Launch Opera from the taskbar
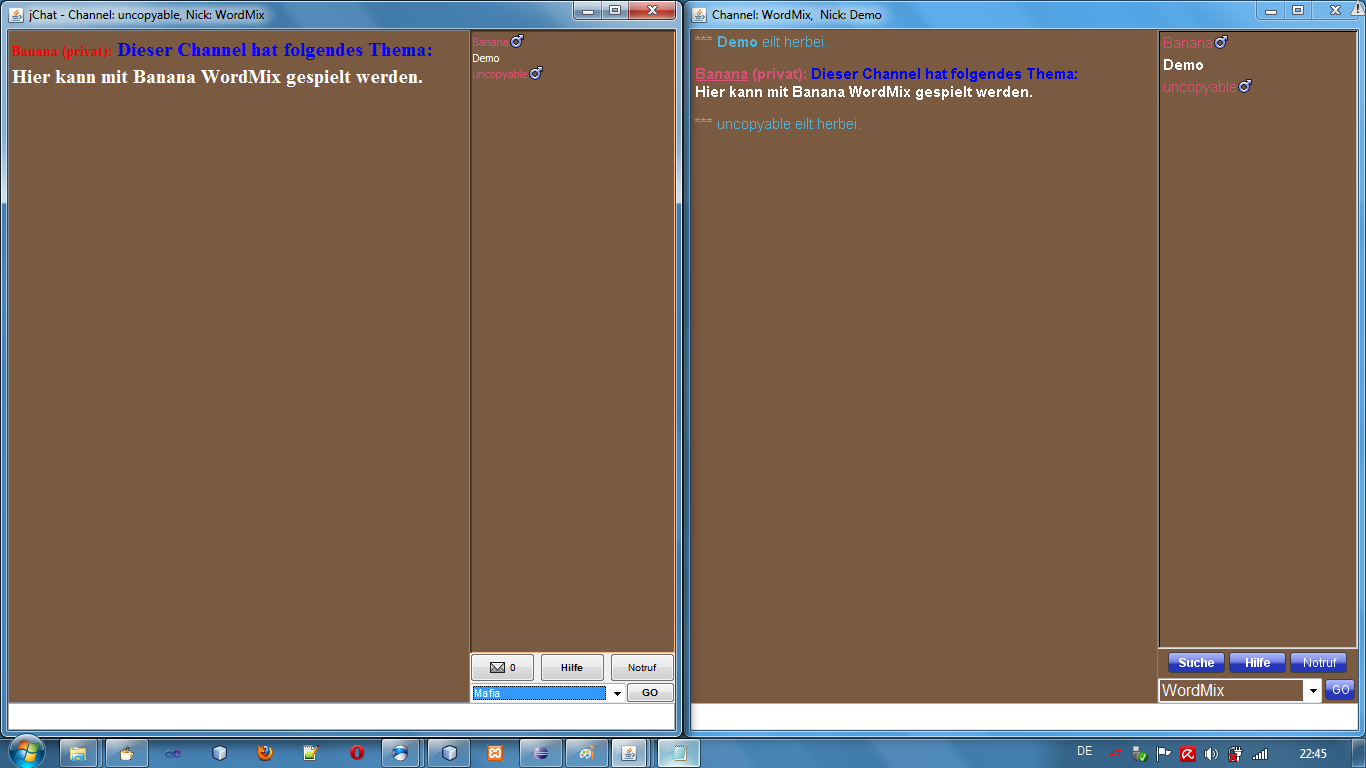Screen dimensions: 1366x768 click(357, 753)
